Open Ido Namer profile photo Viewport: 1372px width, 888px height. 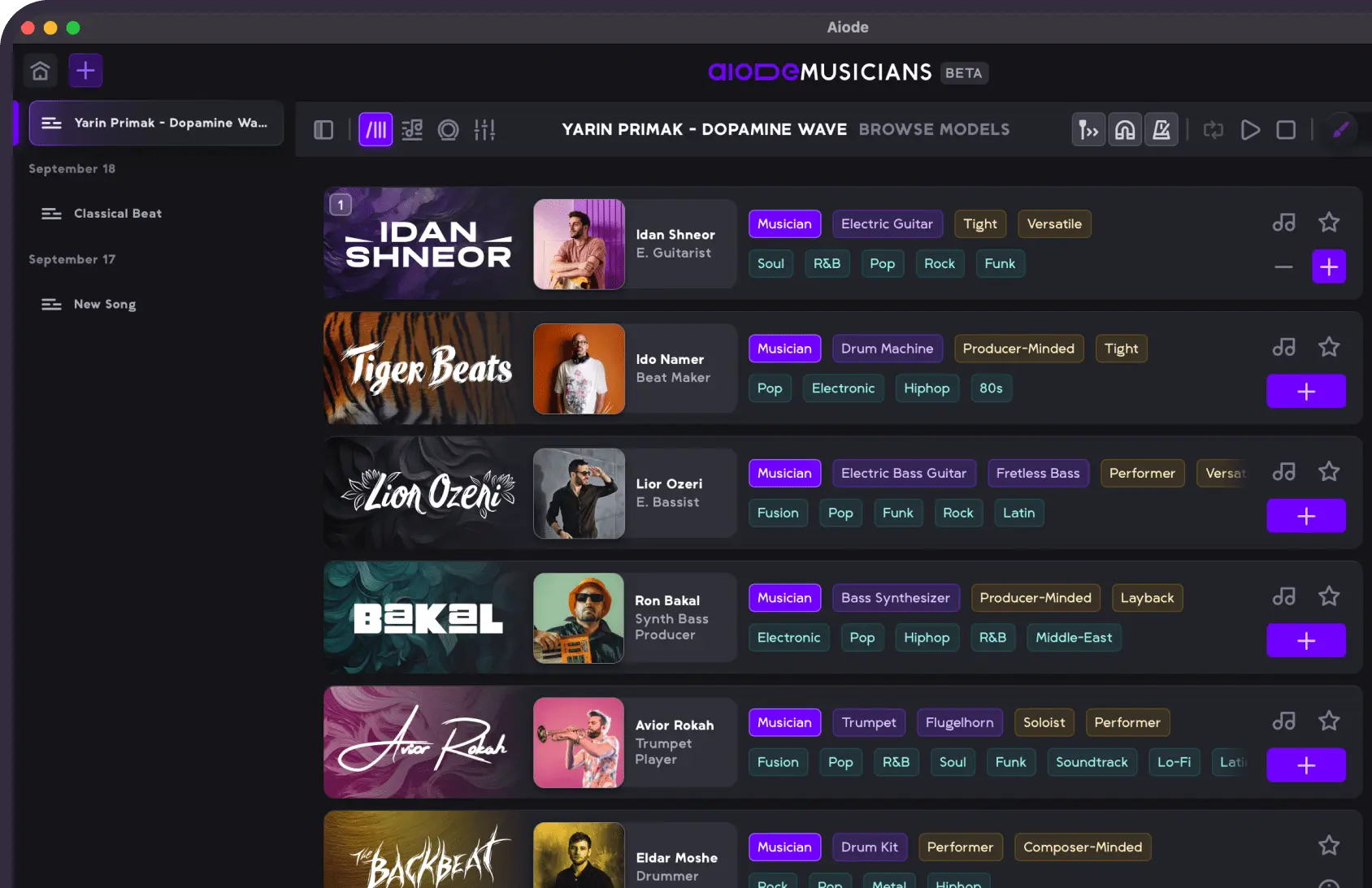point(579,369)
